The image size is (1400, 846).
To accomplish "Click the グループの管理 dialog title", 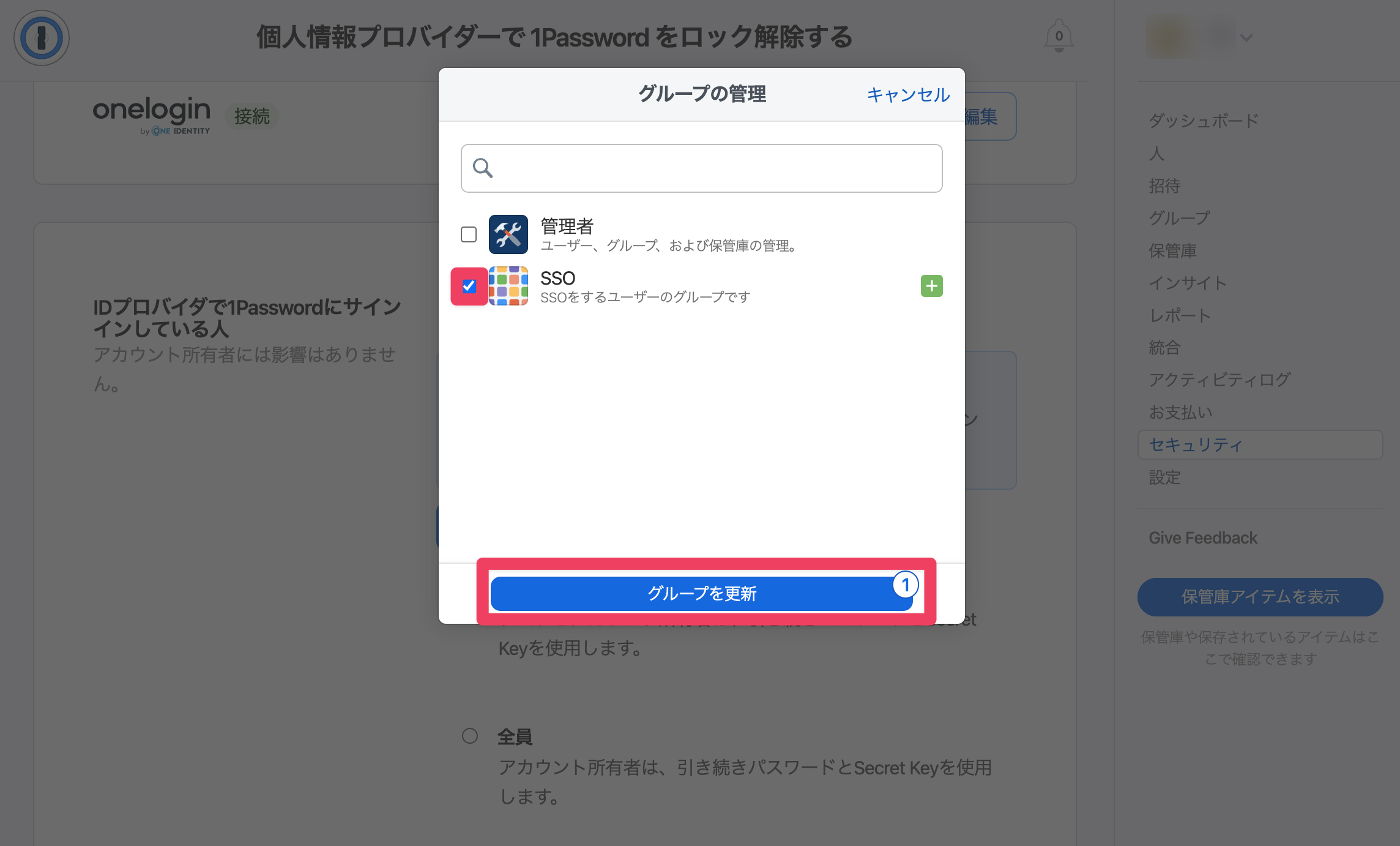I will 701,94.
